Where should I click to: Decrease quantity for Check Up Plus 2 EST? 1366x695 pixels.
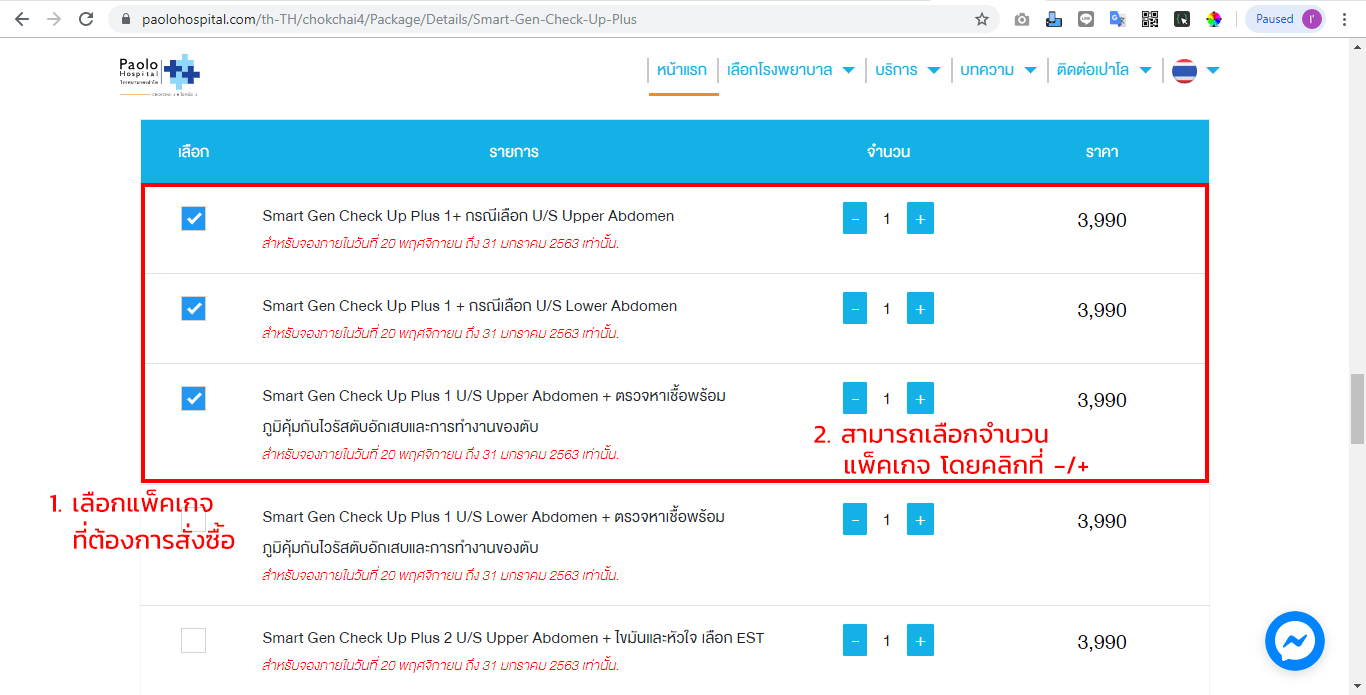pyautogui.click(x=855, y=640)
